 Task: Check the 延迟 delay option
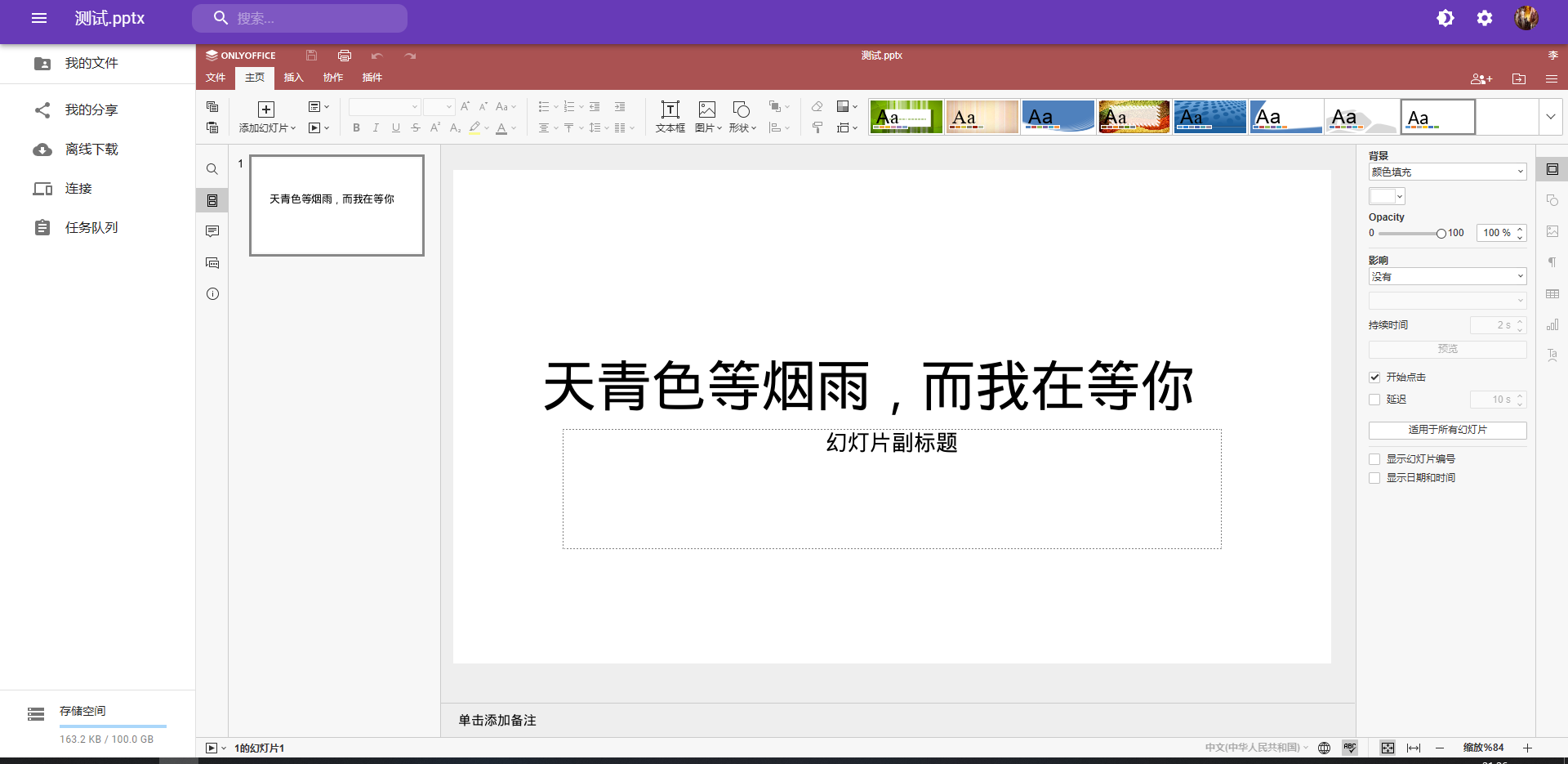click(1374, 400)
